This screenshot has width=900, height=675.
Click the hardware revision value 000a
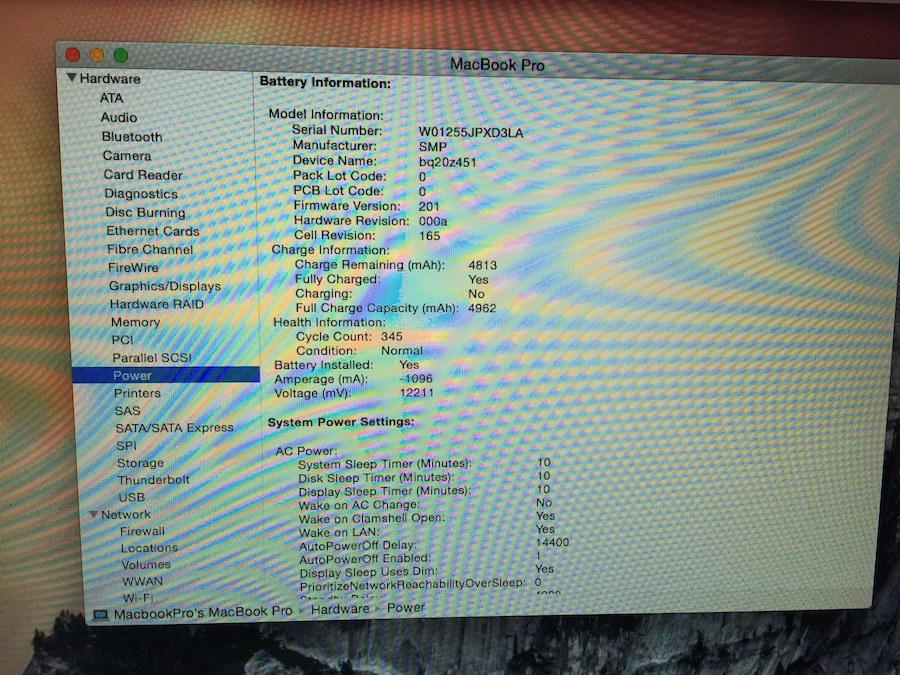click(433, 221)
